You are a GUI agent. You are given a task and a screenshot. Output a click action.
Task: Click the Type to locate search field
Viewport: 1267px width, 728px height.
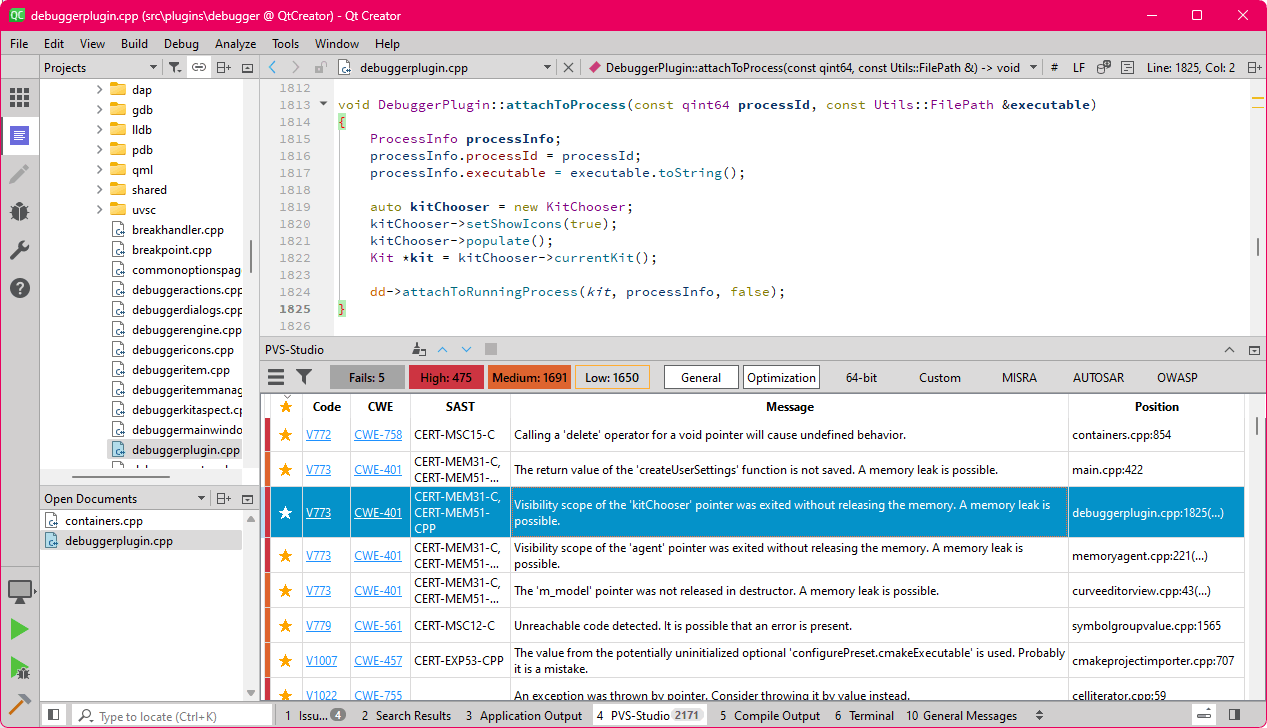170,715
